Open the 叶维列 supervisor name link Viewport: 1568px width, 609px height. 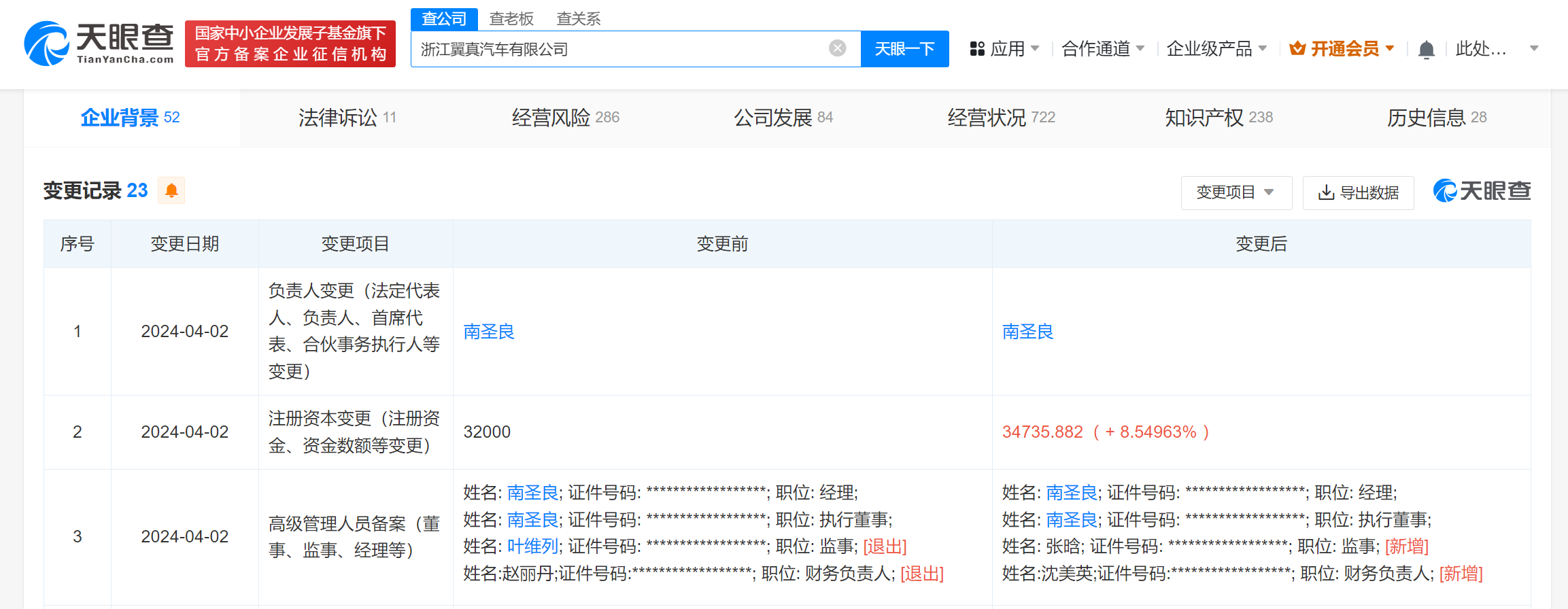(532, 546)
